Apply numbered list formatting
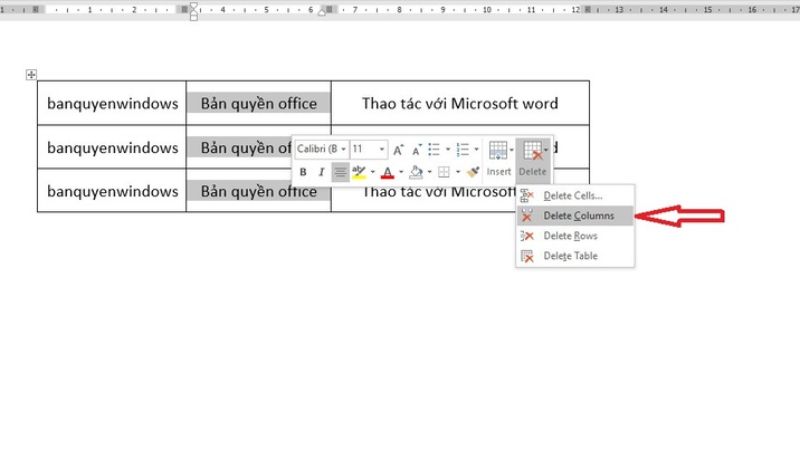 [463, 149]
